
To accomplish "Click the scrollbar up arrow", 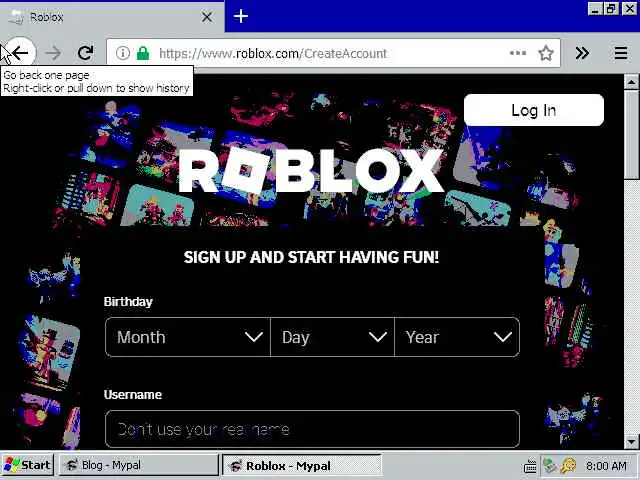I will [x=631, y=82].
